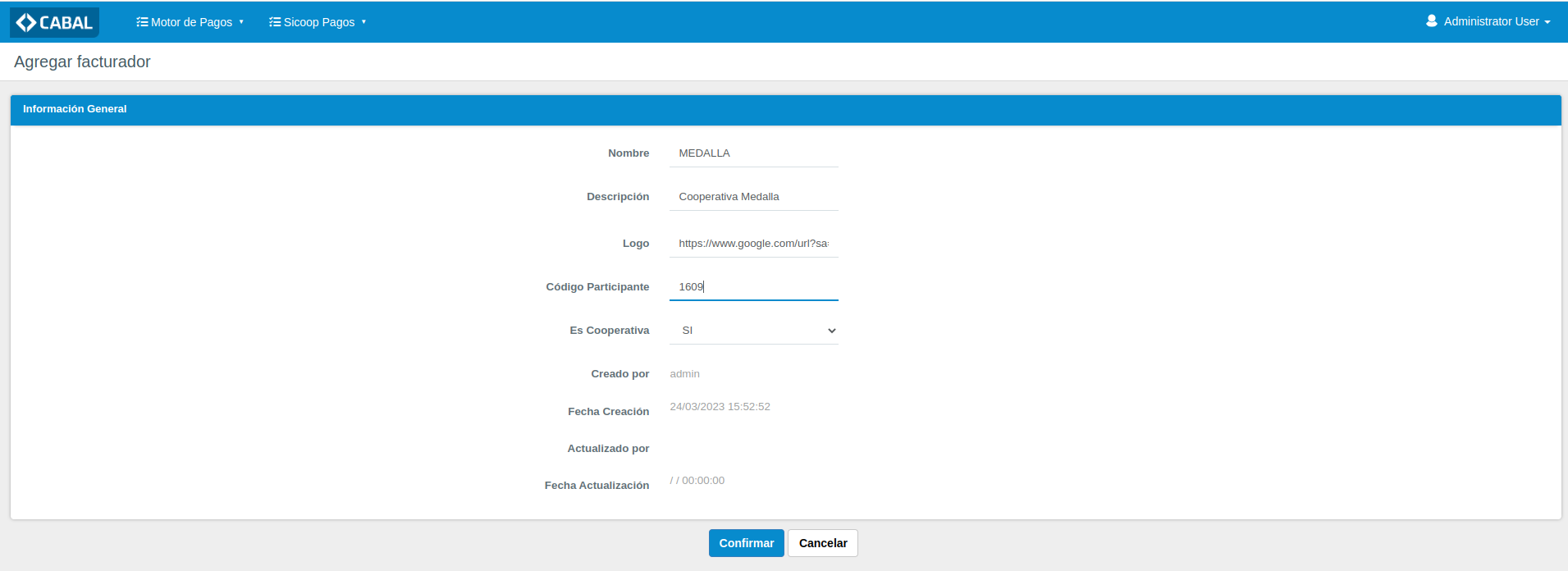
Task: Click the CABAL logo
Action: click(54, 22)
